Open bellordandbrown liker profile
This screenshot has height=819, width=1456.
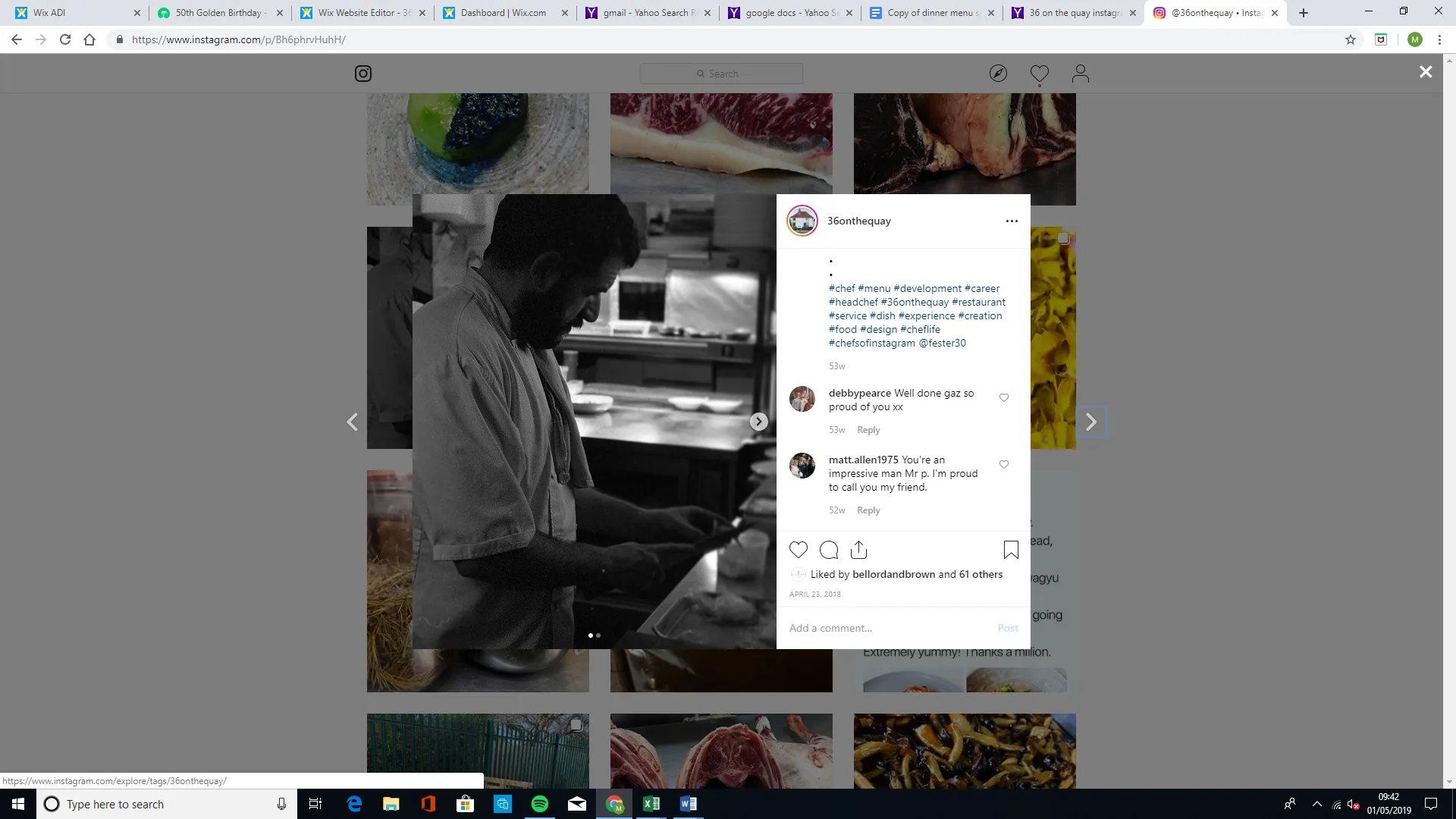pos(894,574)
